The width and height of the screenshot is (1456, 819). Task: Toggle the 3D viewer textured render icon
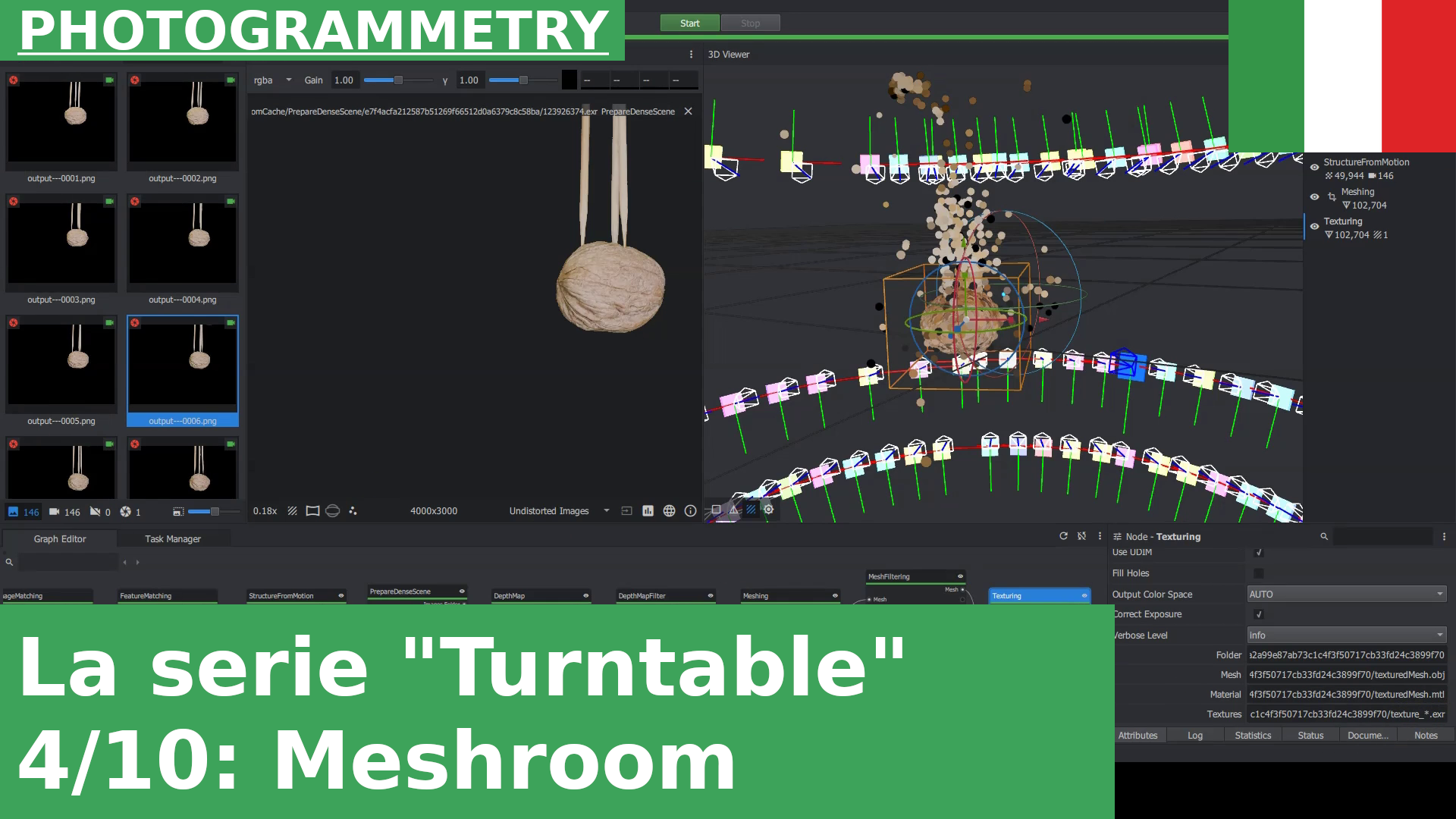pyautogui.click(x=751, y=510)
